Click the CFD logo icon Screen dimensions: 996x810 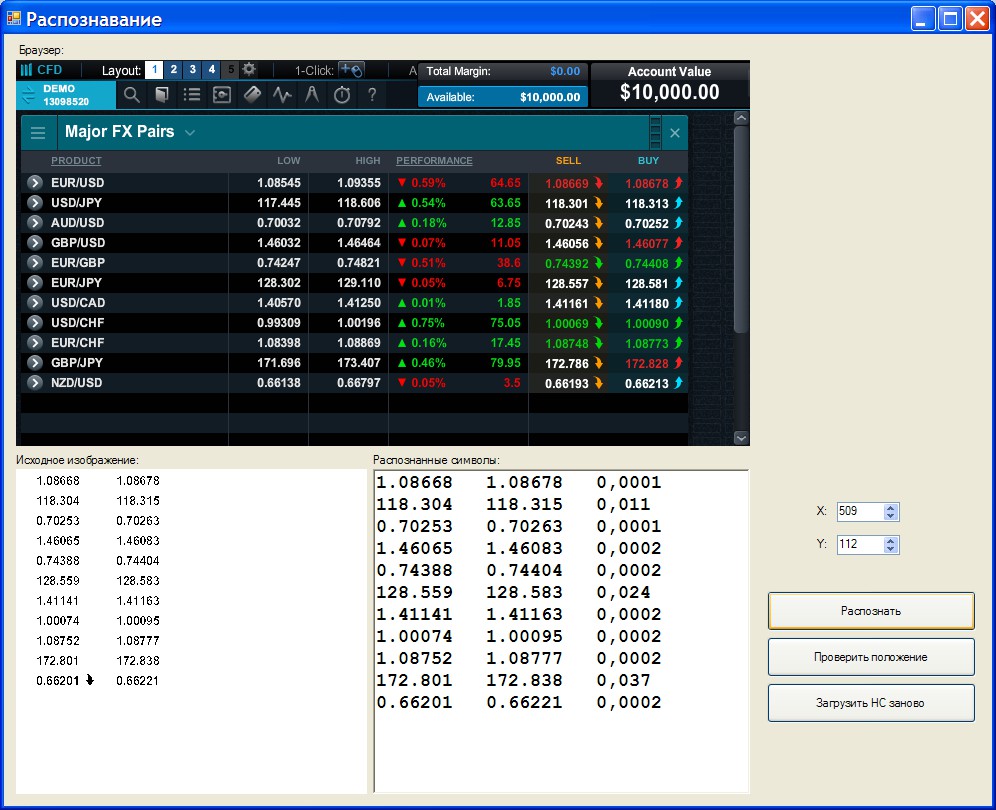pos(26,70)
